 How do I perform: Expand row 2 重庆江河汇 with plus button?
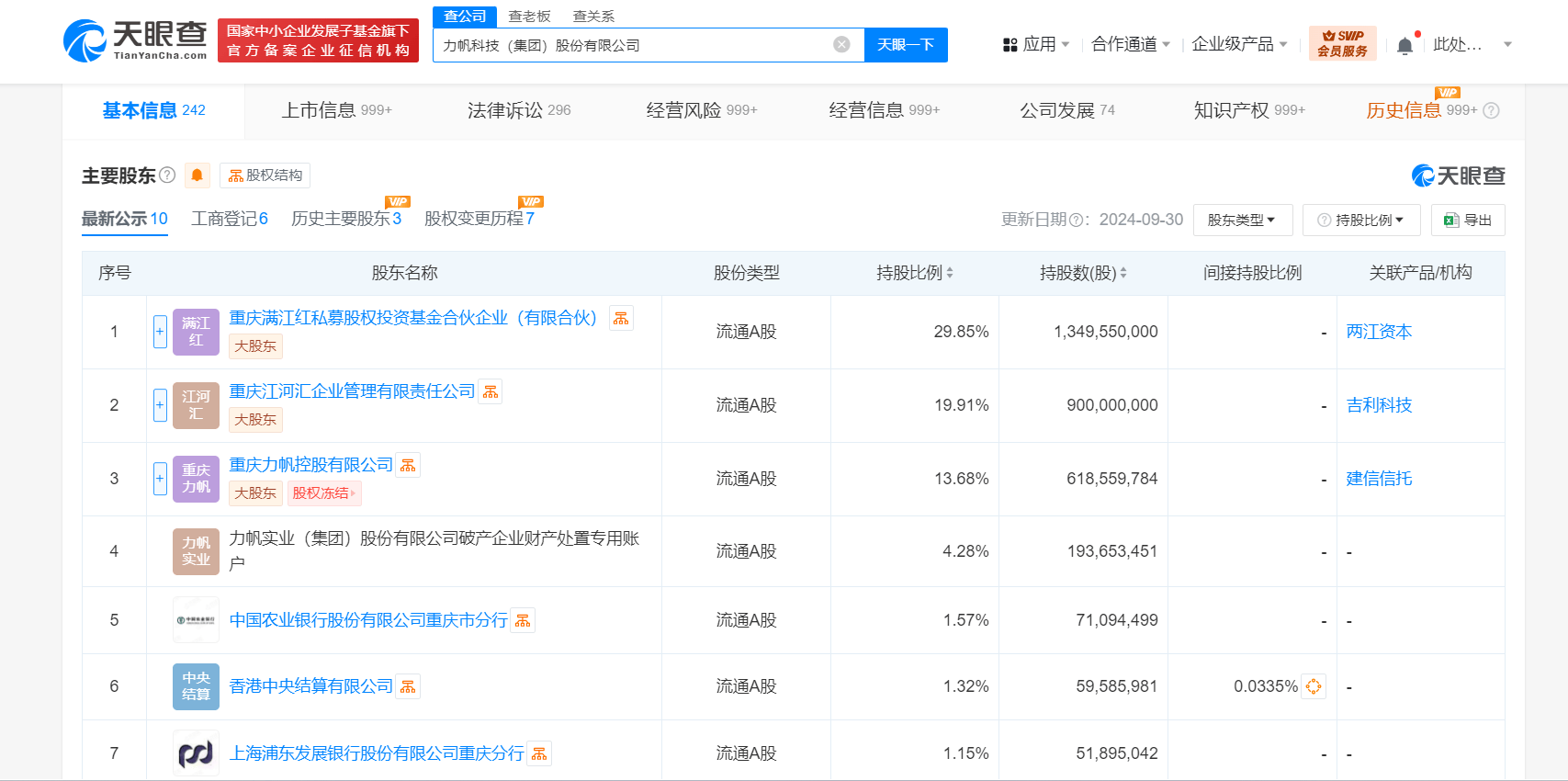160,405
